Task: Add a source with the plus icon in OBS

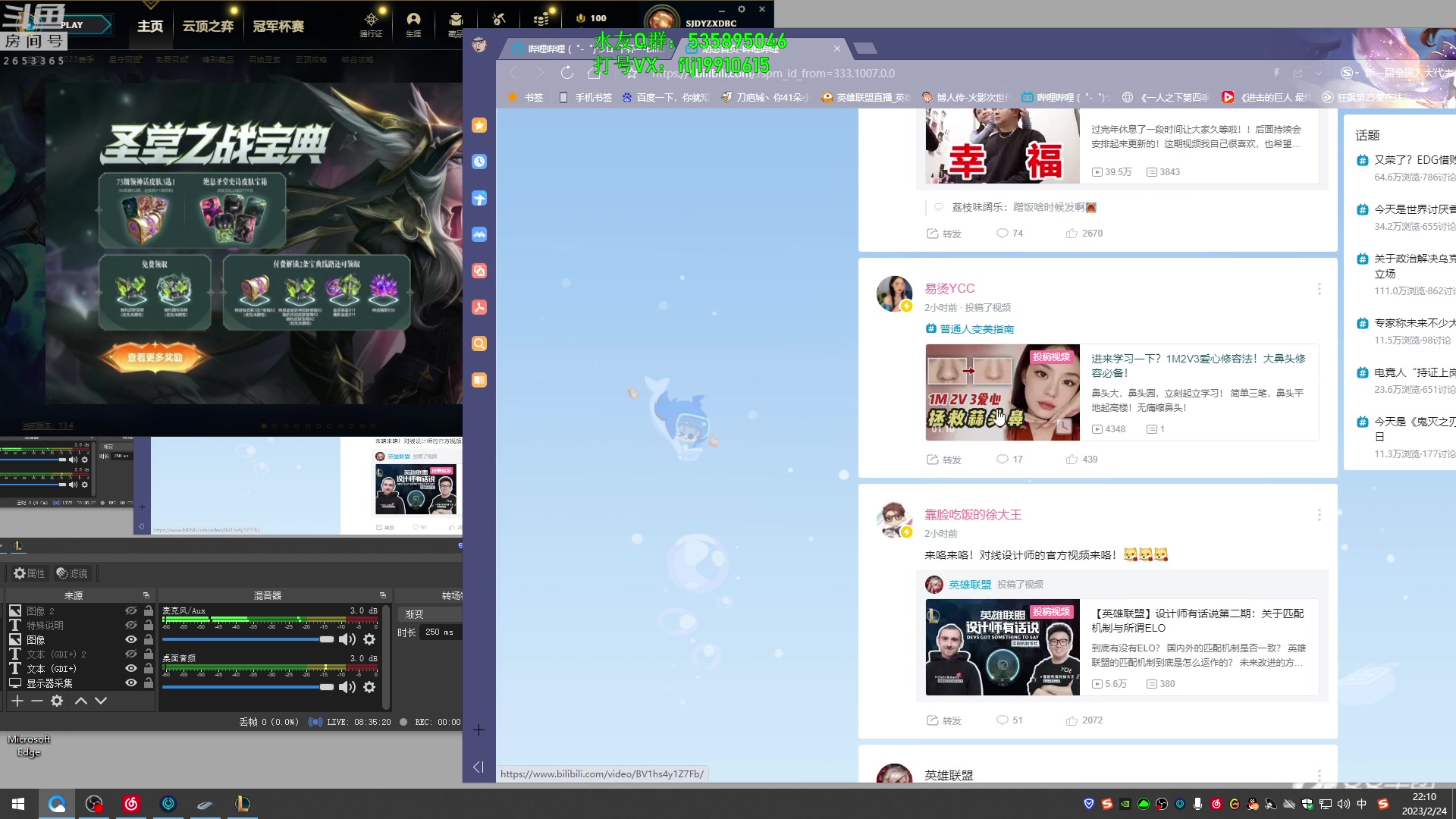Action: point(17,701)
